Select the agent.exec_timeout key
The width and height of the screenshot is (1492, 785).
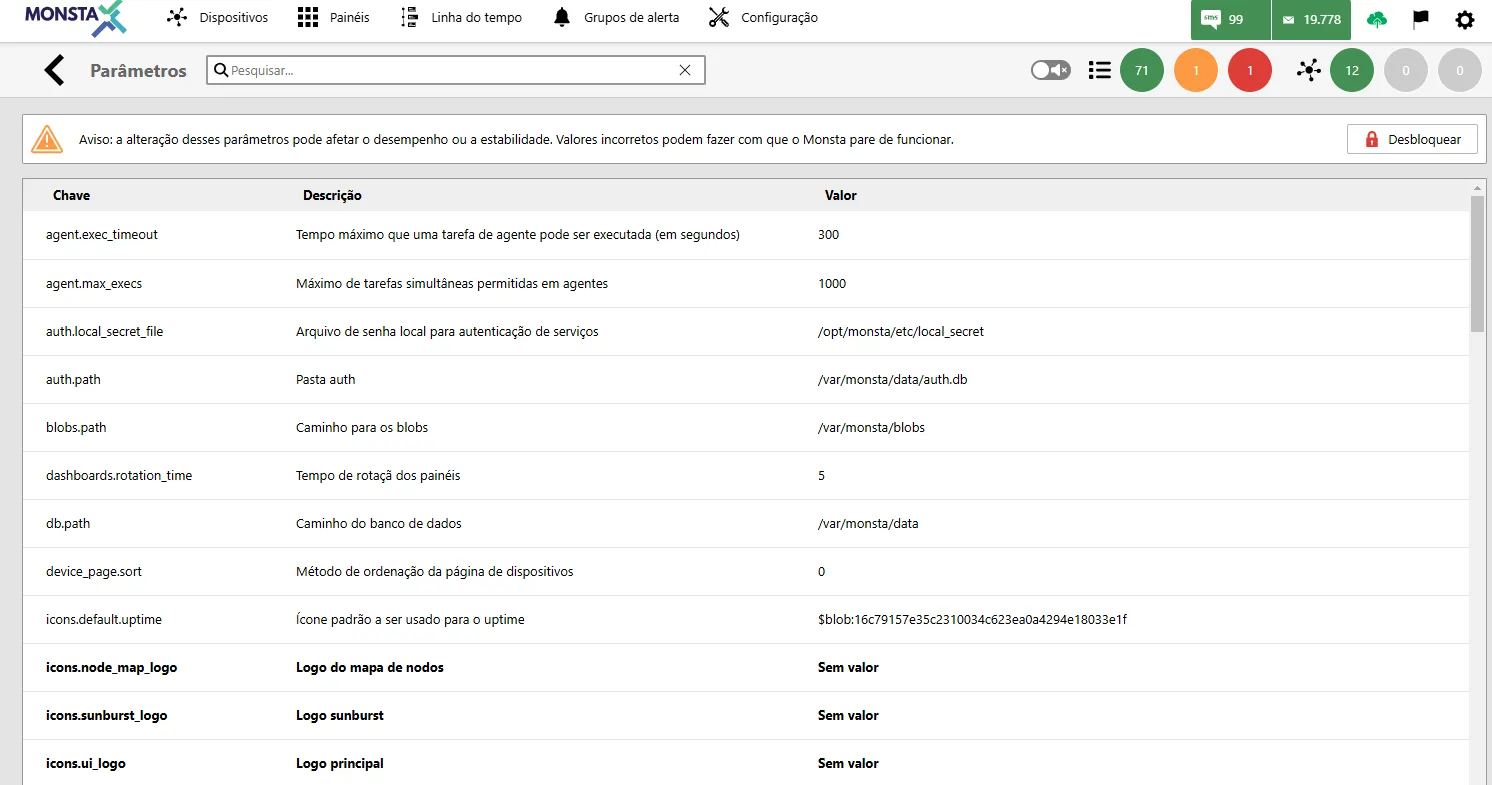click(x=102, y=235)
